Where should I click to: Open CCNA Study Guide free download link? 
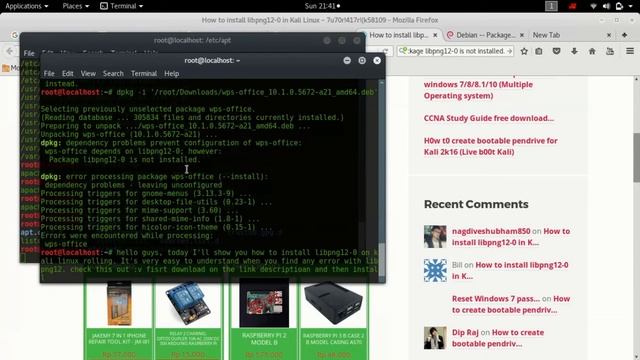point(489,118)
